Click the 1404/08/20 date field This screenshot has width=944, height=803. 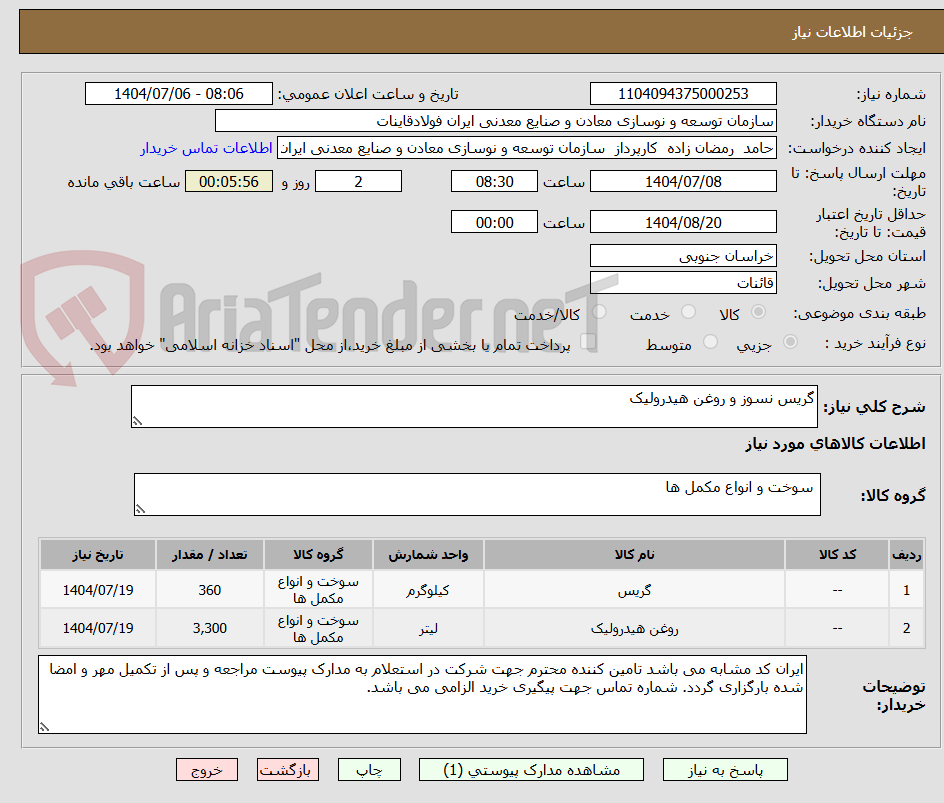[683, 221]
